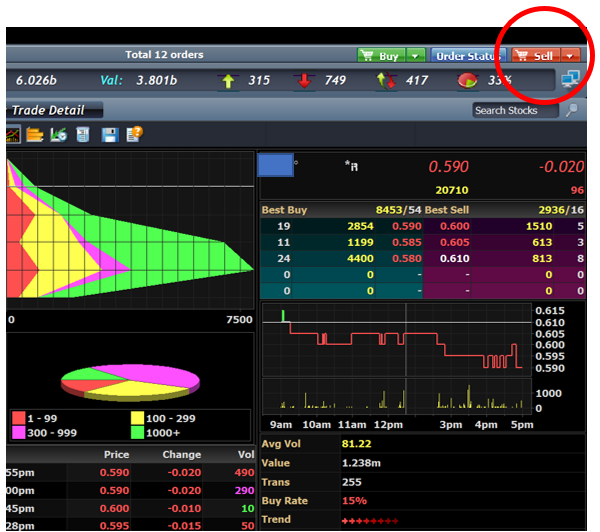Click the green 1000+ legend swatch
Viewport: 600px width, 532px height.
pos(137,432)
